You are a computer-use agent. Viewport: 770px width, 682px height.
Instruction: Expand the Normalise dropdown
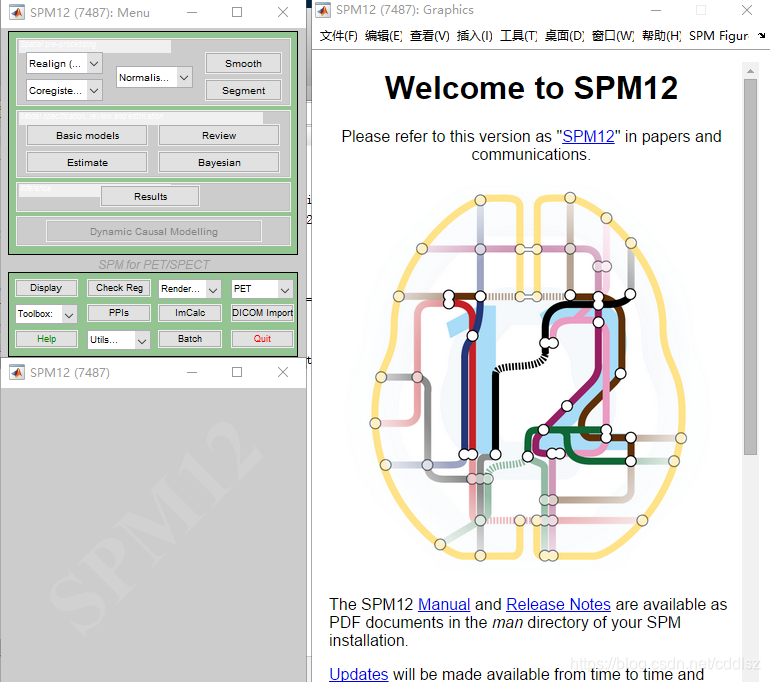pos(154,77)
